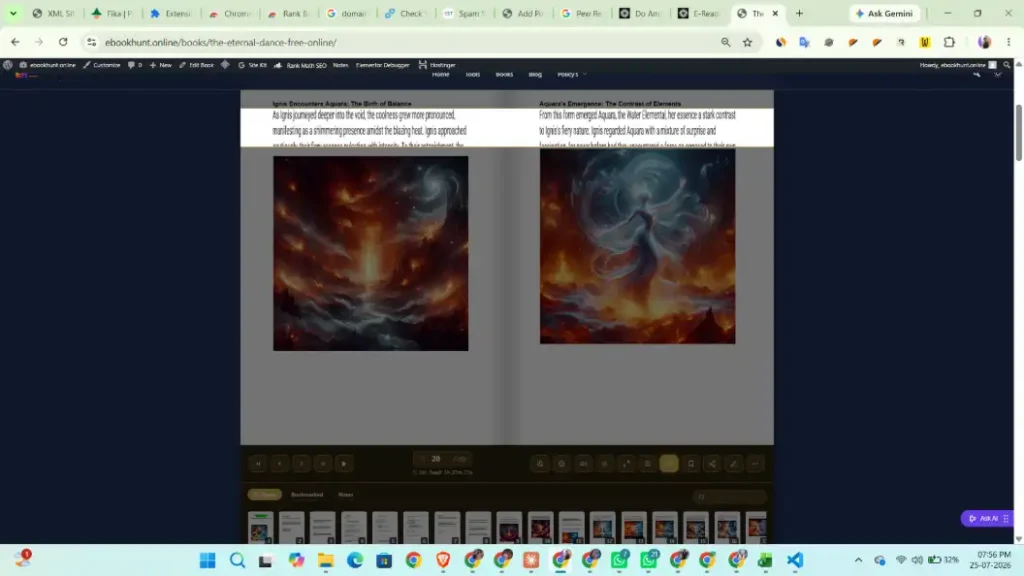Click the pen annotate icon in the reader
The height and width of the screenshot is (576, 1024).
pos(733,464)
